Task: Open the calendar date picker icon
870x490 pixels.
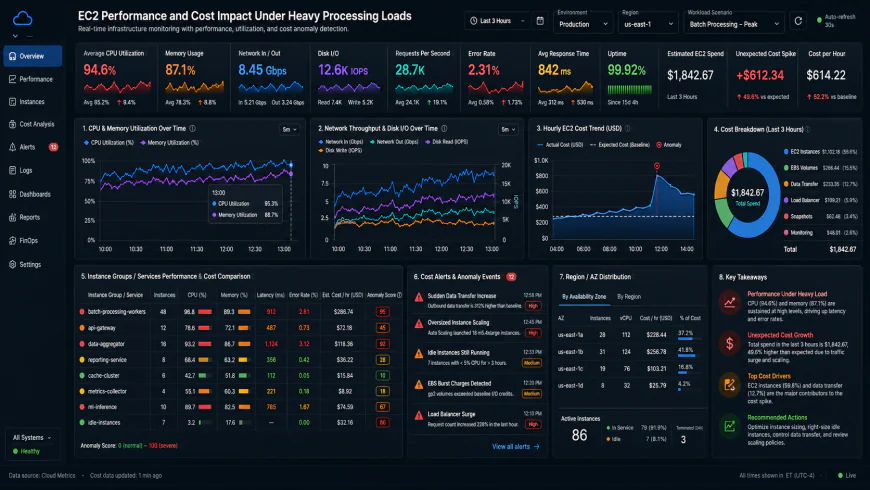Action: (x=540, y=21)
